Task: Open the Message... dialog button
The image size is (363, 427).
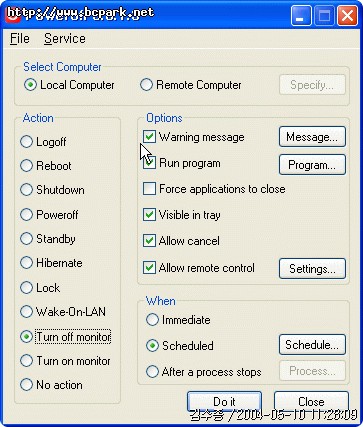Action: 312,137
